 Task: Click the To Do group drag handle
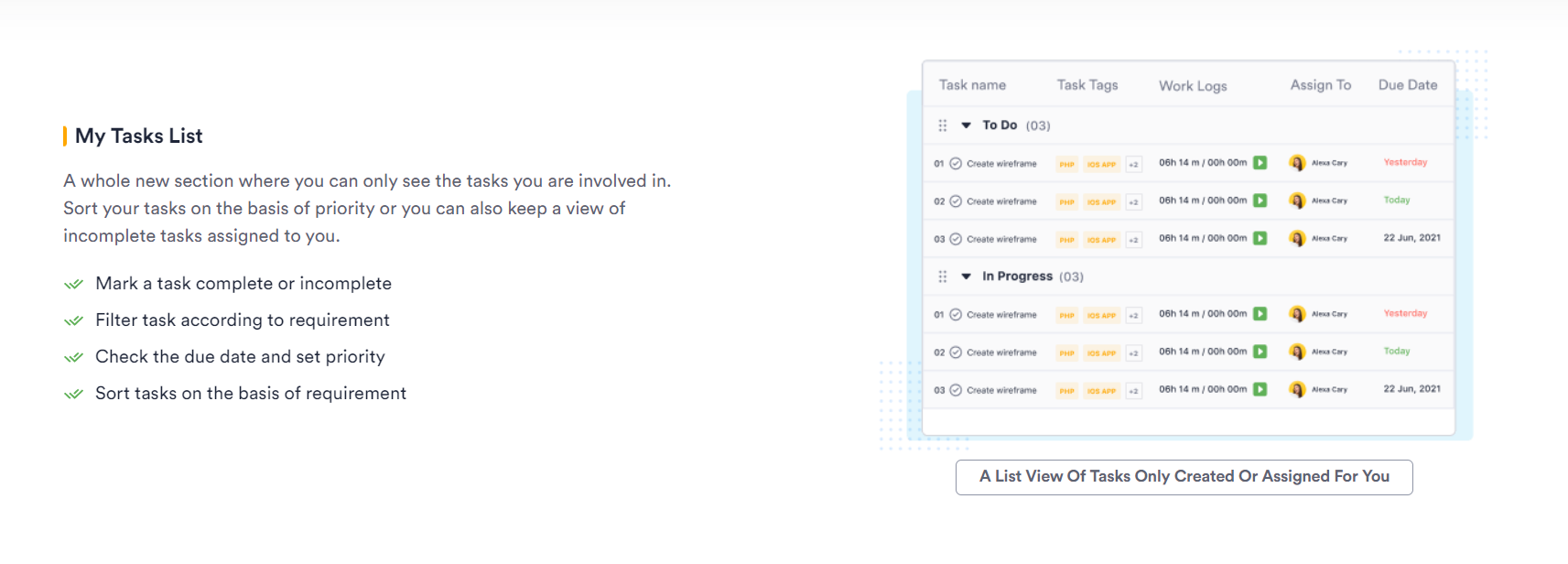pos(943,125)
